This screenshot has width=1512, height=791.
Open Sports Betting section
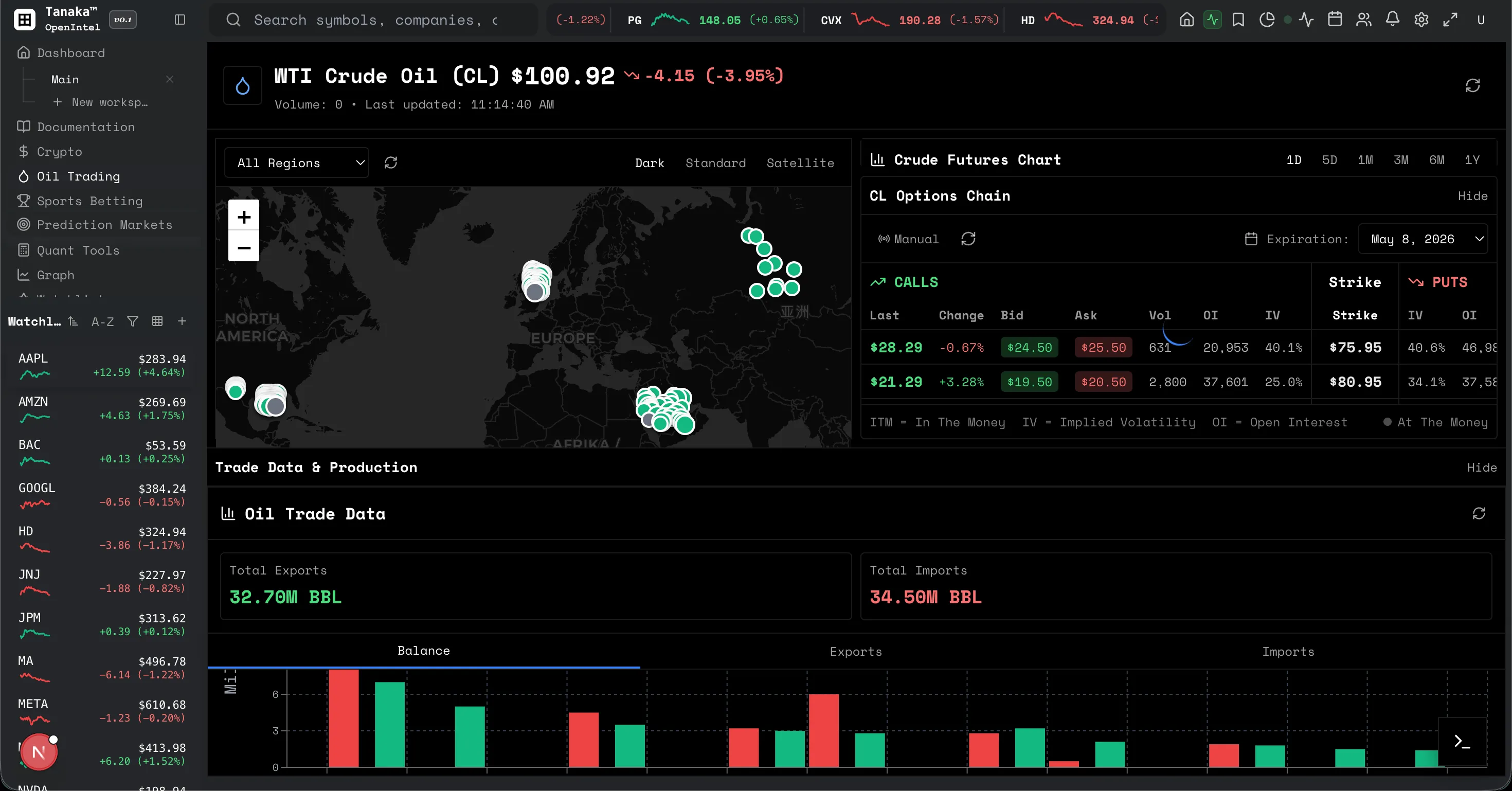tap(80, 201)
